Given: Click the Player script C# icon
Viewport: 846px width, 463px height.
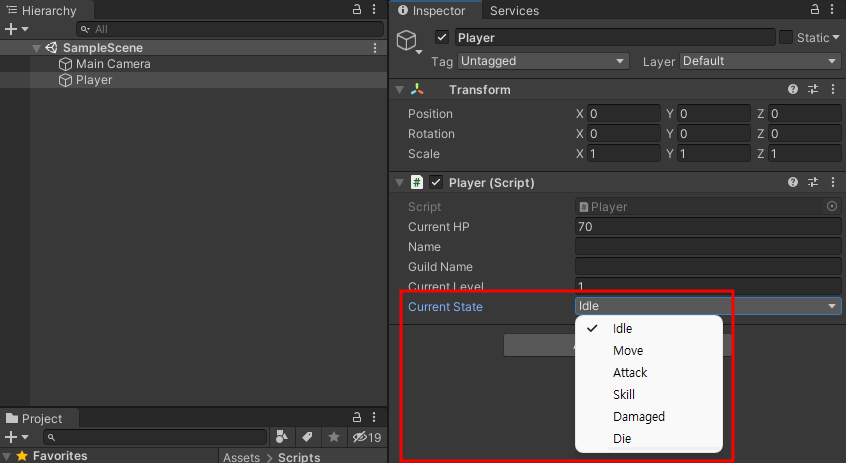Looking at the screenshot, I should [417, 182].
